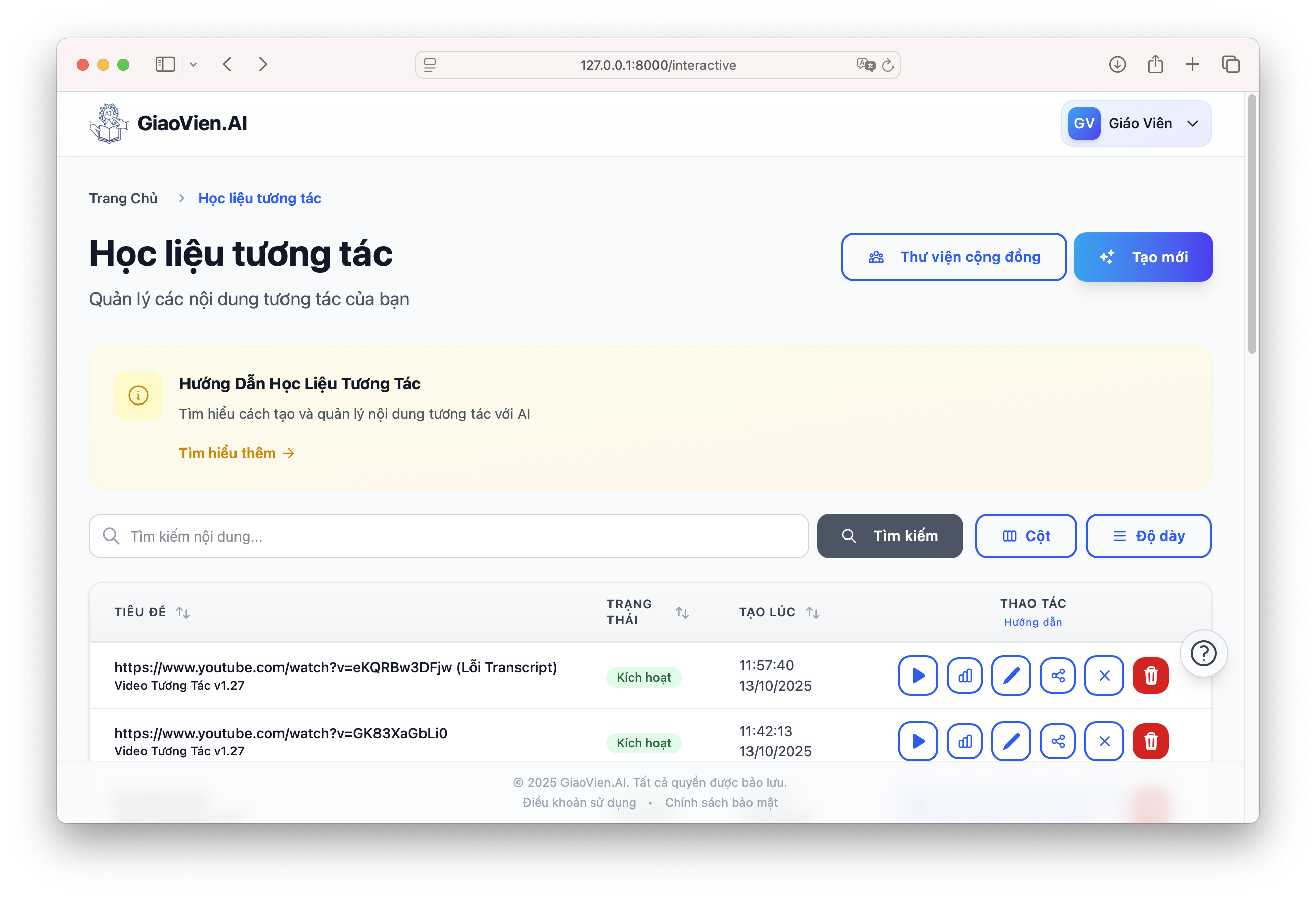Viewport: 1316px width, 898px height.
Task: Click the GiaoVien.AI logo
Action: 168,123
